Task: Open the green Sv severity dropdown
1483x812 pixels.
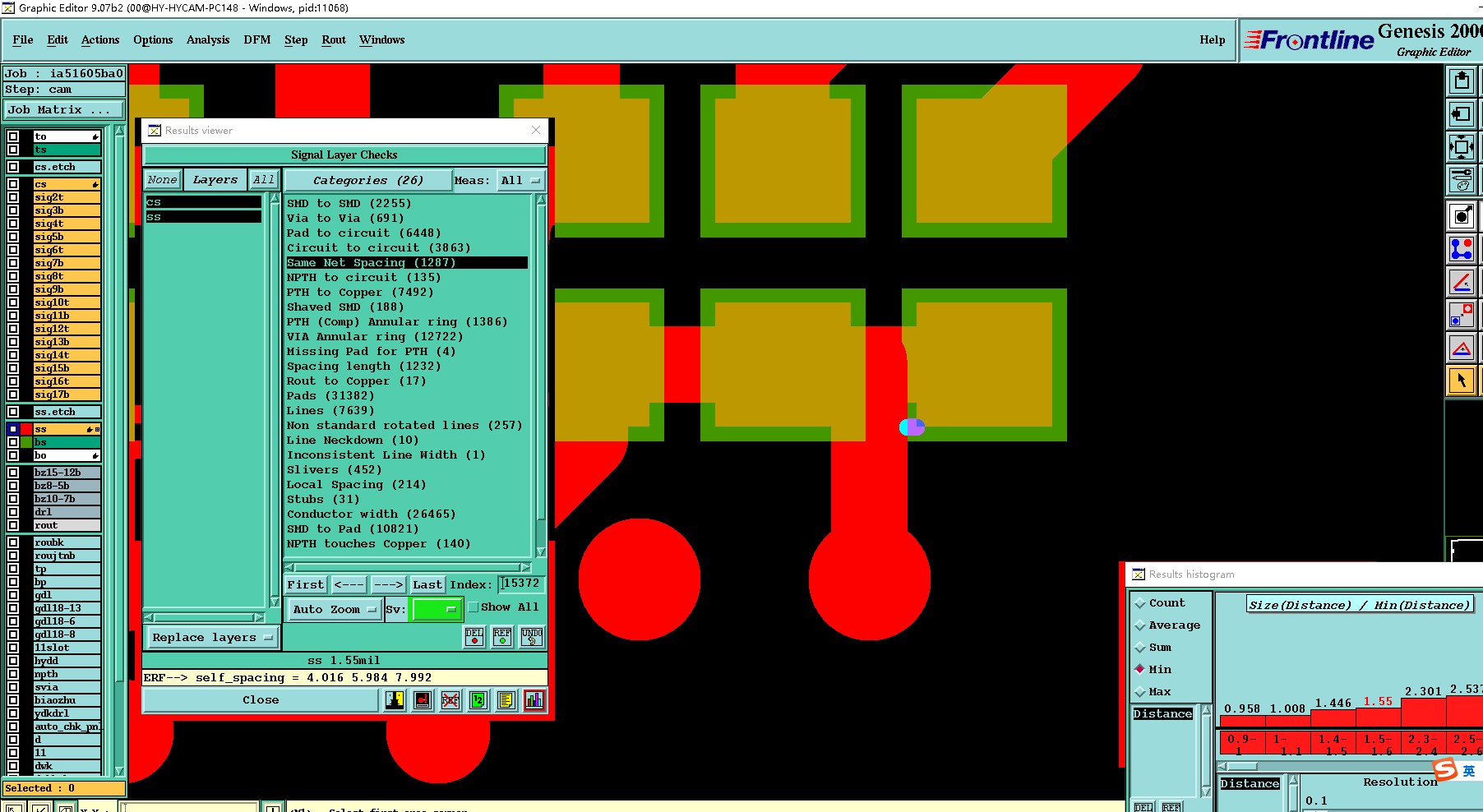Action: (437, 609)
